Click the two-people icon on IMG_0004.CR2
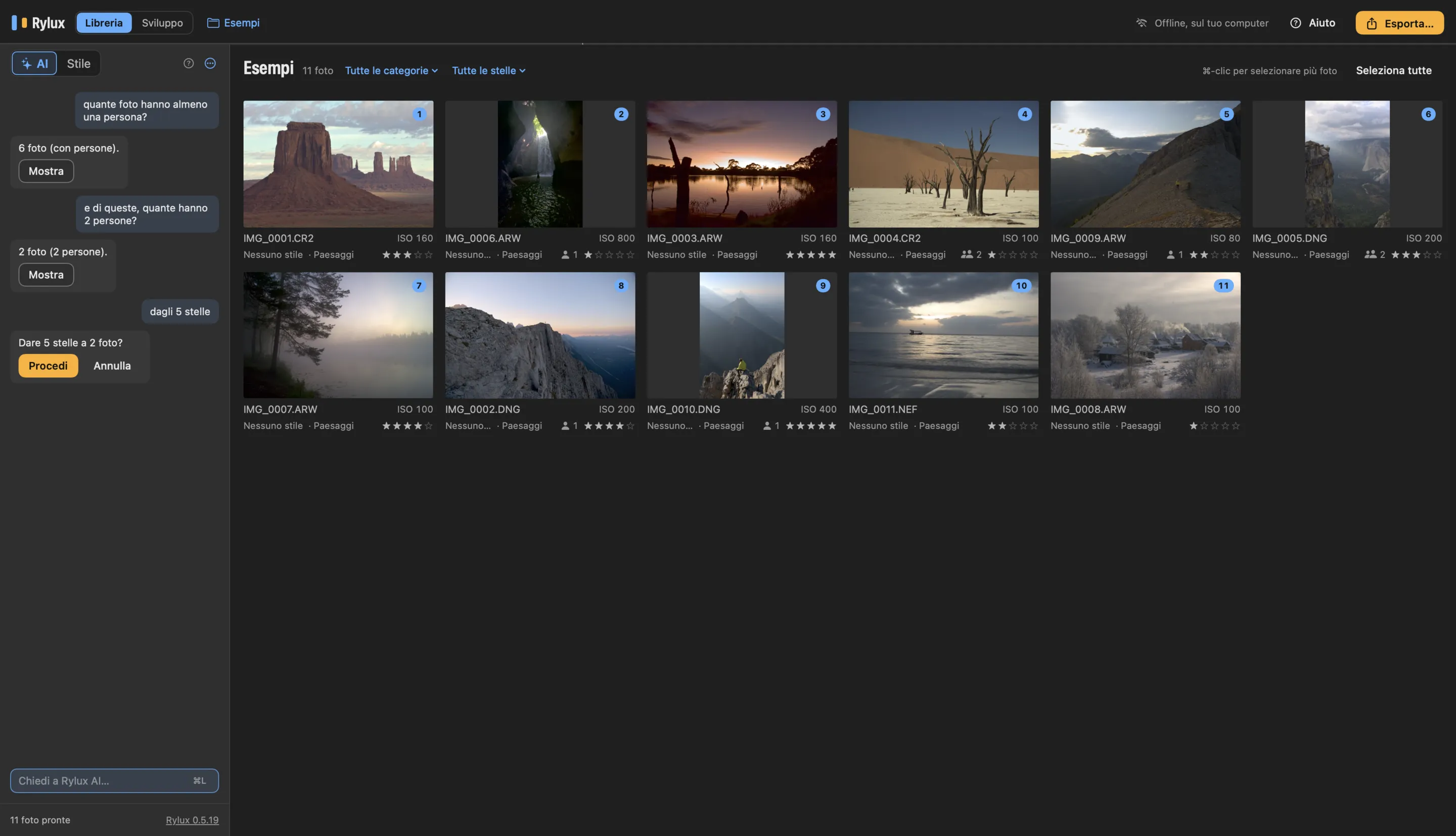The width and height of the screenshot is (1456, 836). (x=967, y=254)
